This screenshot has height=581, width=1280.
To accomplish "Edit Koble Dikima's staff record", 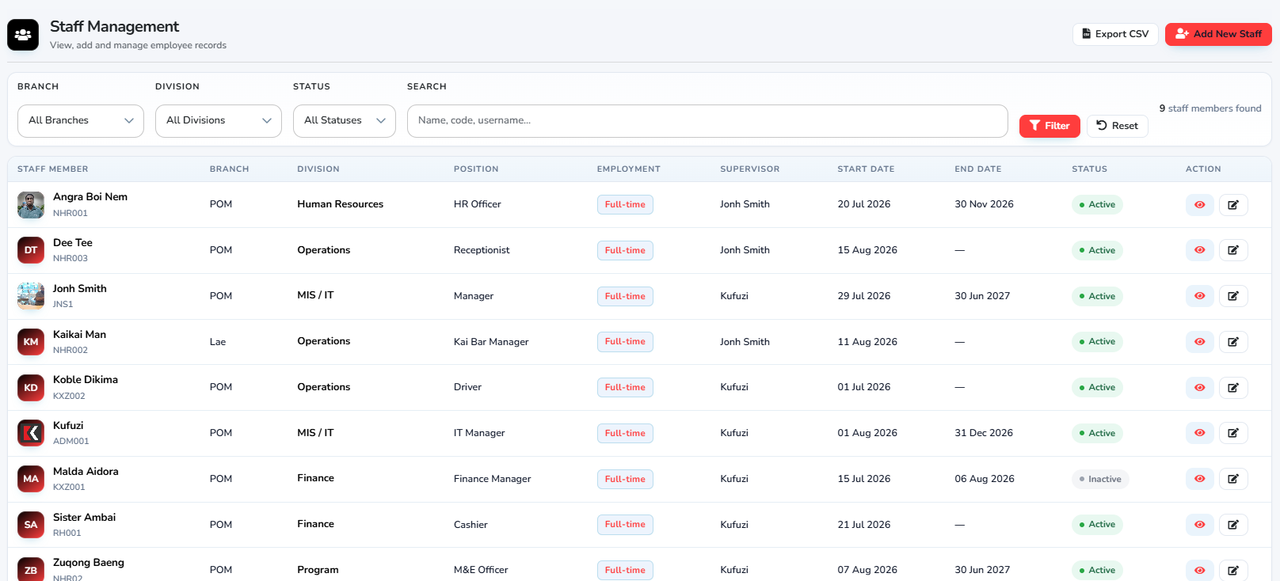I will pyautogui.click(x=1233, y=387).
